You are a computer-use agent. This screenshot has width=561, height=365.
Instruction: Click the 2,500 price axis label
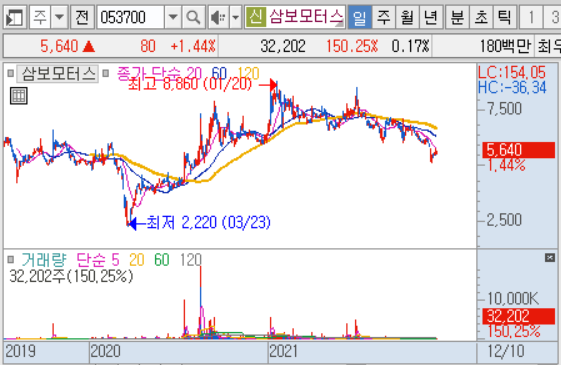tap(504, 220)
